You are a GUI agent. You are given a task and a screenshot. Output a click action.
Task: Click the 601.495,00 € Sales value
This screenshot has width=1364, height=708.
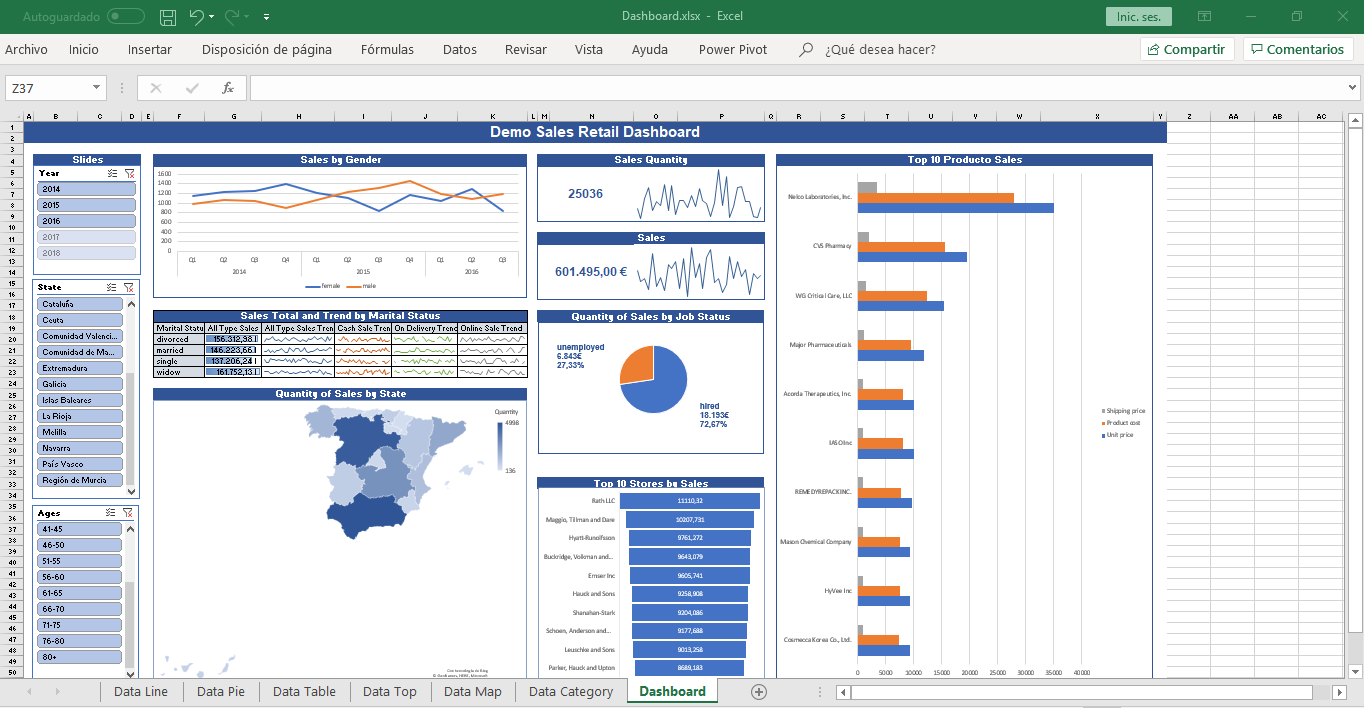coord(591,272)
